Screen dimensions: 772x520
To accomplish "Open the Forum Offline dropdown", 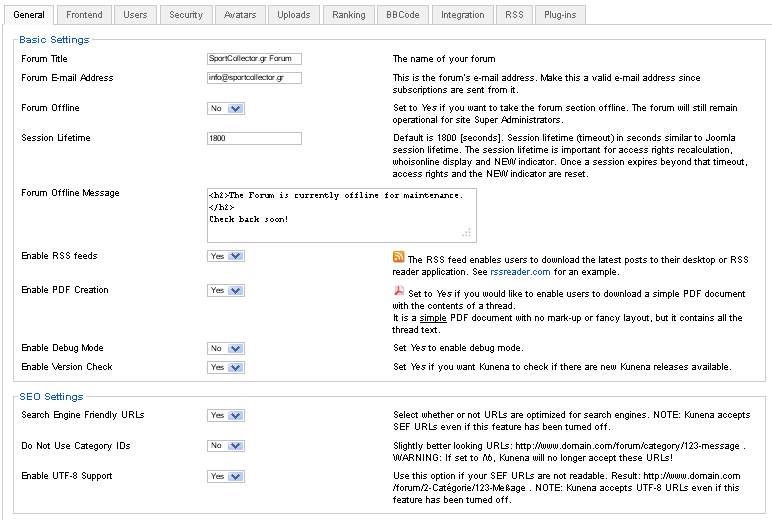I will (226, 108).
